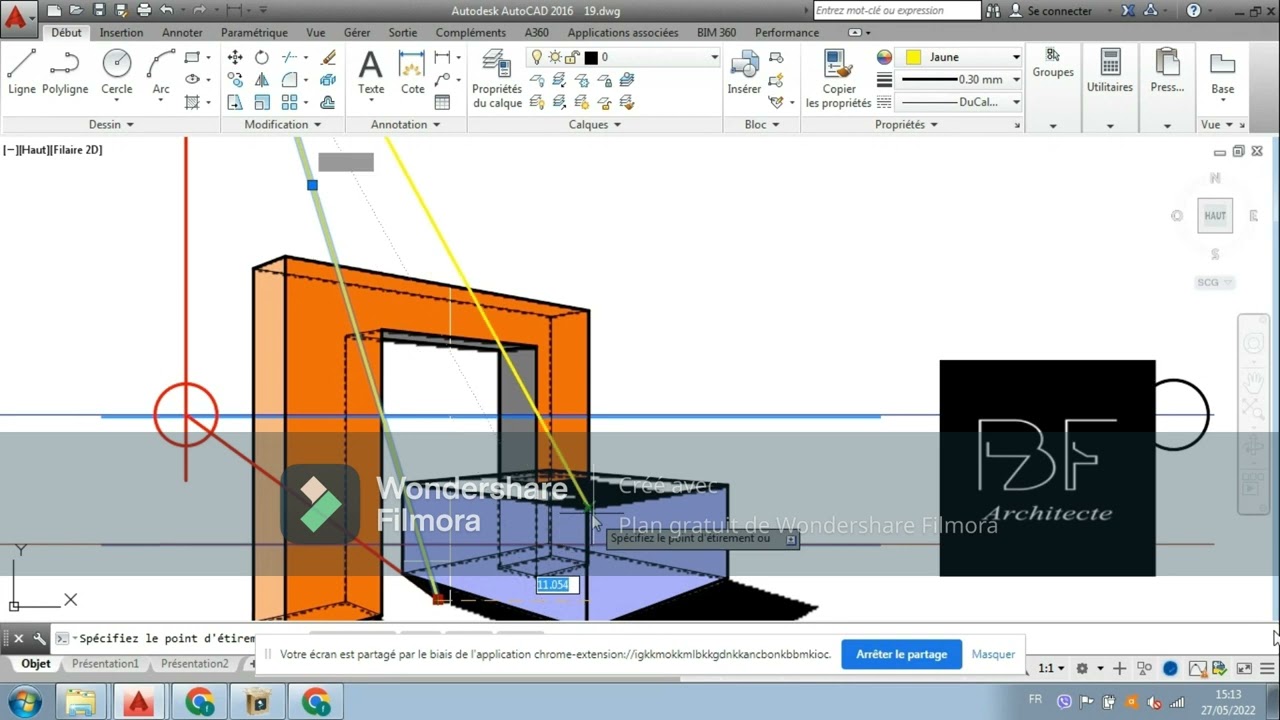Select the Polyligne tool
Image resolution: width=1280 pixels, height=720 pixels.
pyautogui.click(x=65, y=72)
